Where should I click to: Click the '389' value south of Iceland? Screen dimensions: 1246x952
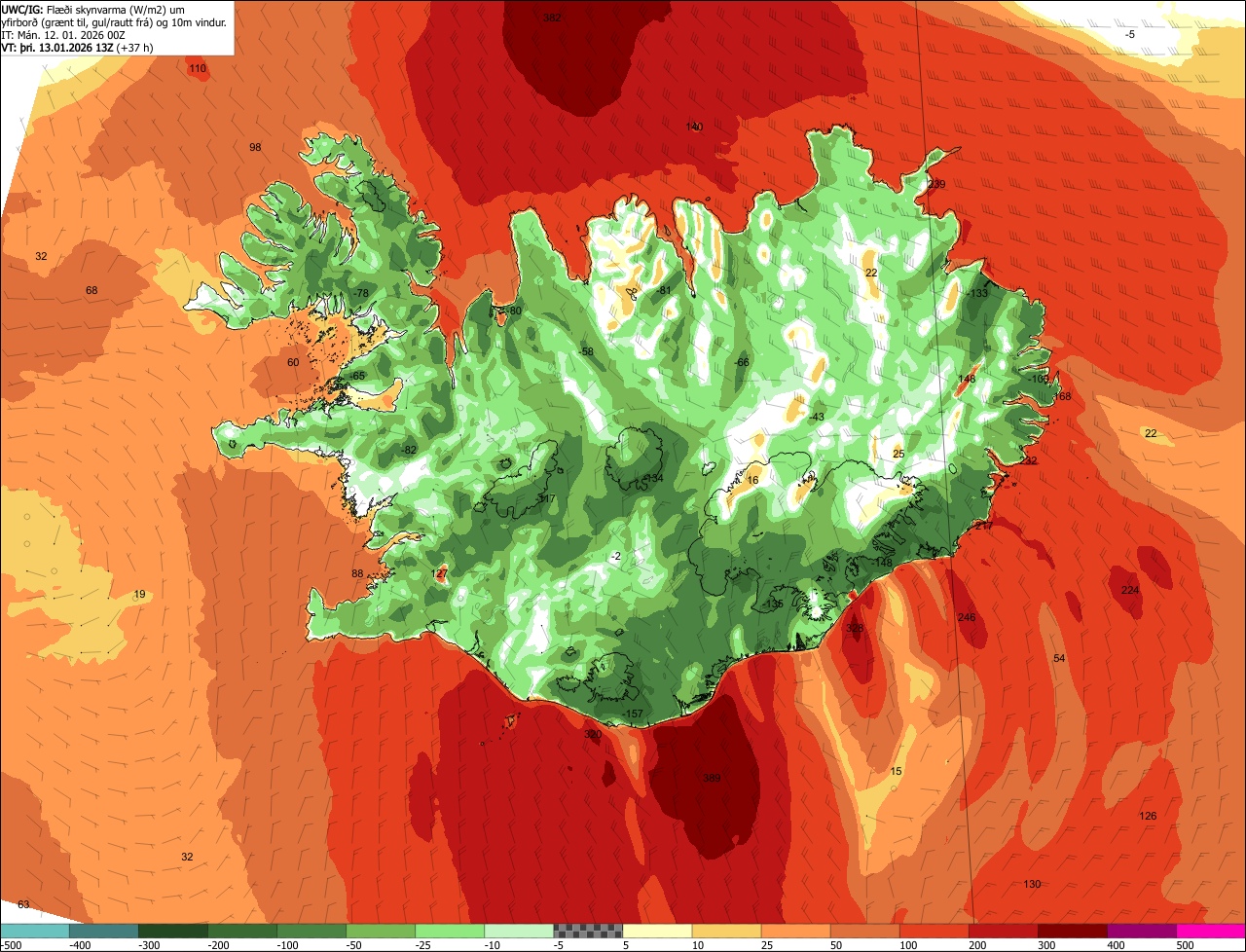tap(712, 778)
